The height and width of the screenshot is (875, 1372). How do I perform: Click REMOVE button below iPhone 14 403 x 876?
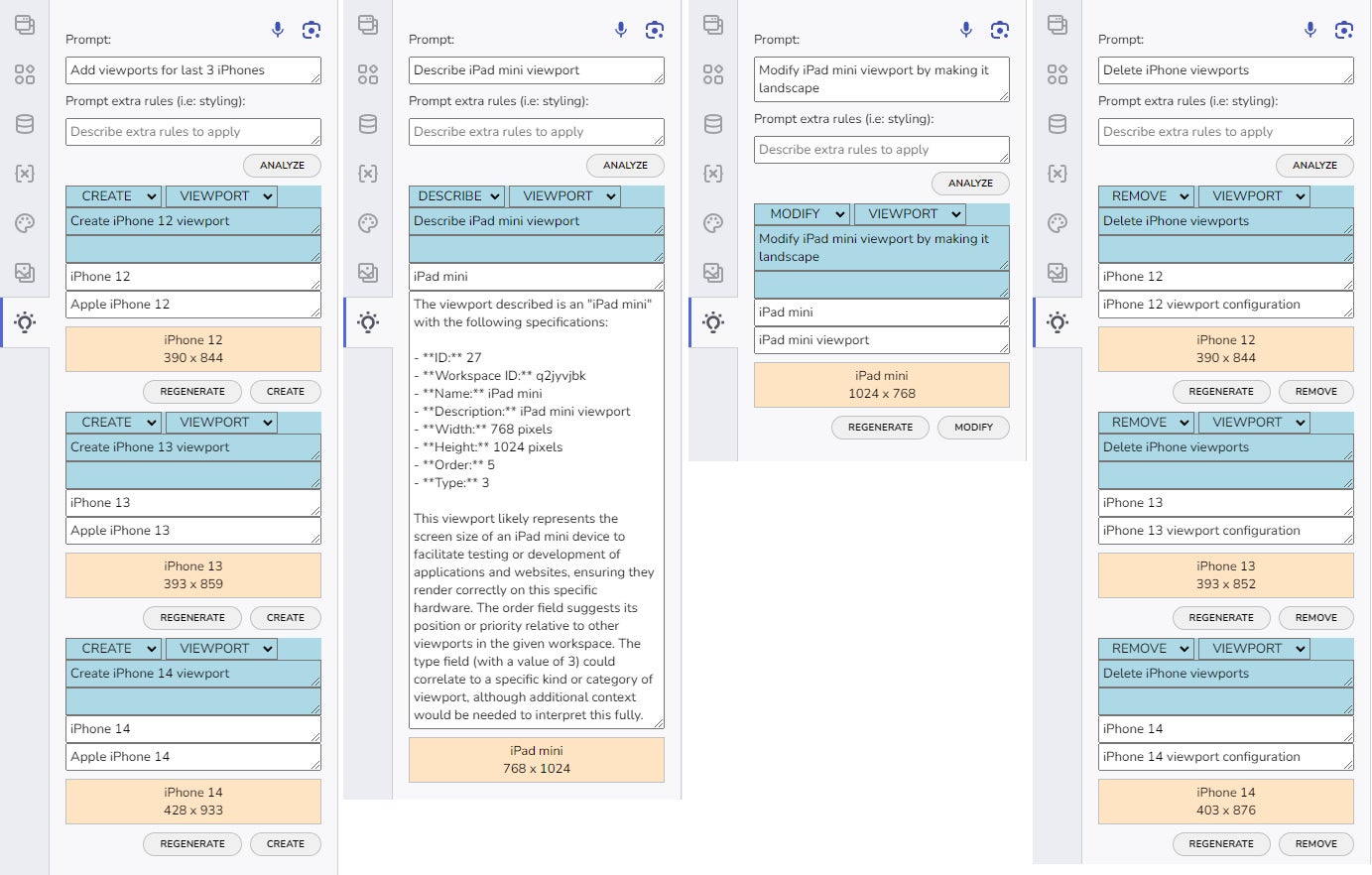[1315, 844]
